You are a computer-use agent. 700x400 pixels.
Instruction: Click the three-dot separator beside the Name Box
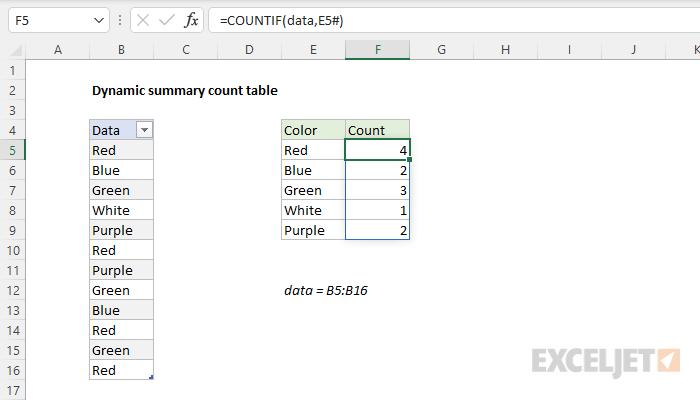click(119, 20)
